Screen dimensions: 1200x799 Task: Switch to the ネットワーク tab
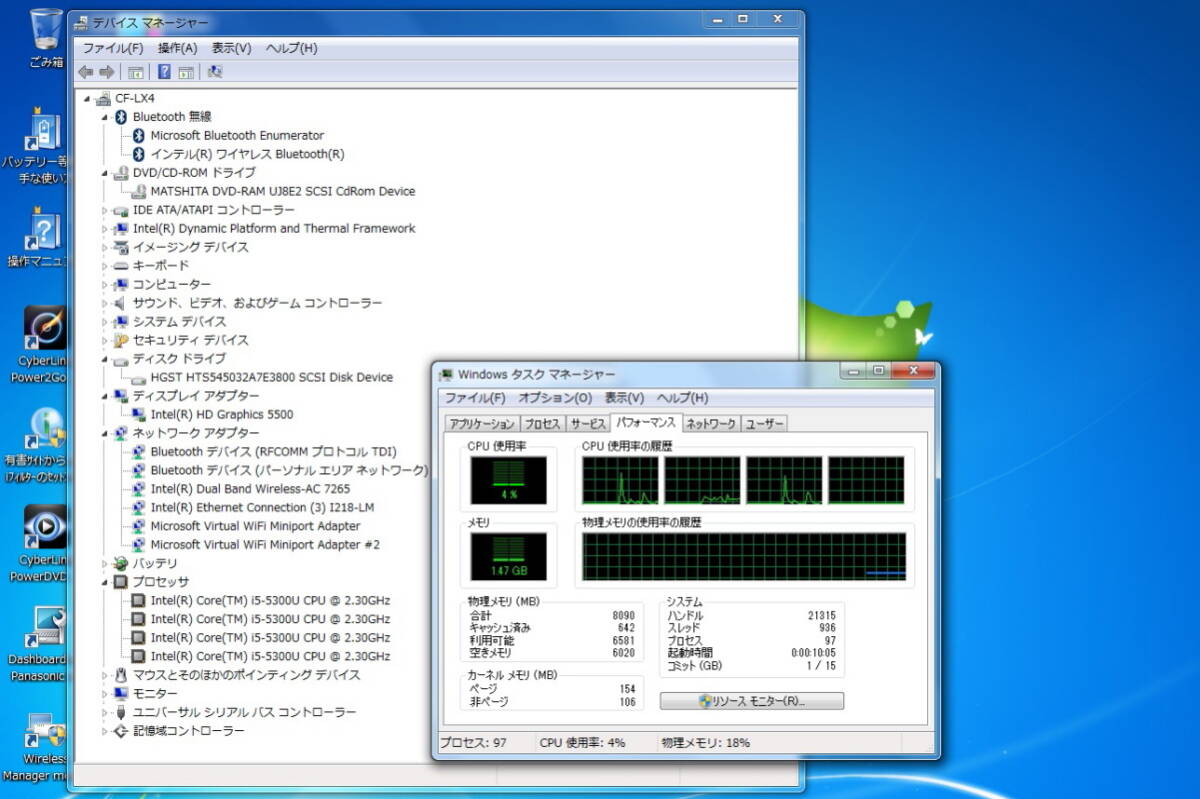pyautogui.click(x=710, y=424)
